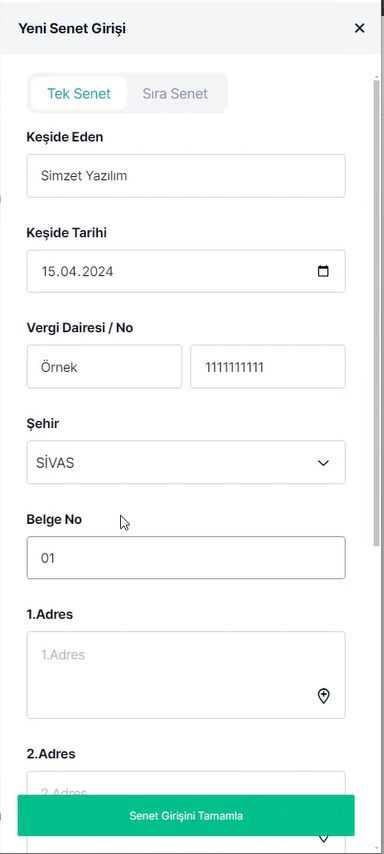Click the Keşide Tarihi date field
The height and width of the screenshot is (854, 384).
point(186,271)
